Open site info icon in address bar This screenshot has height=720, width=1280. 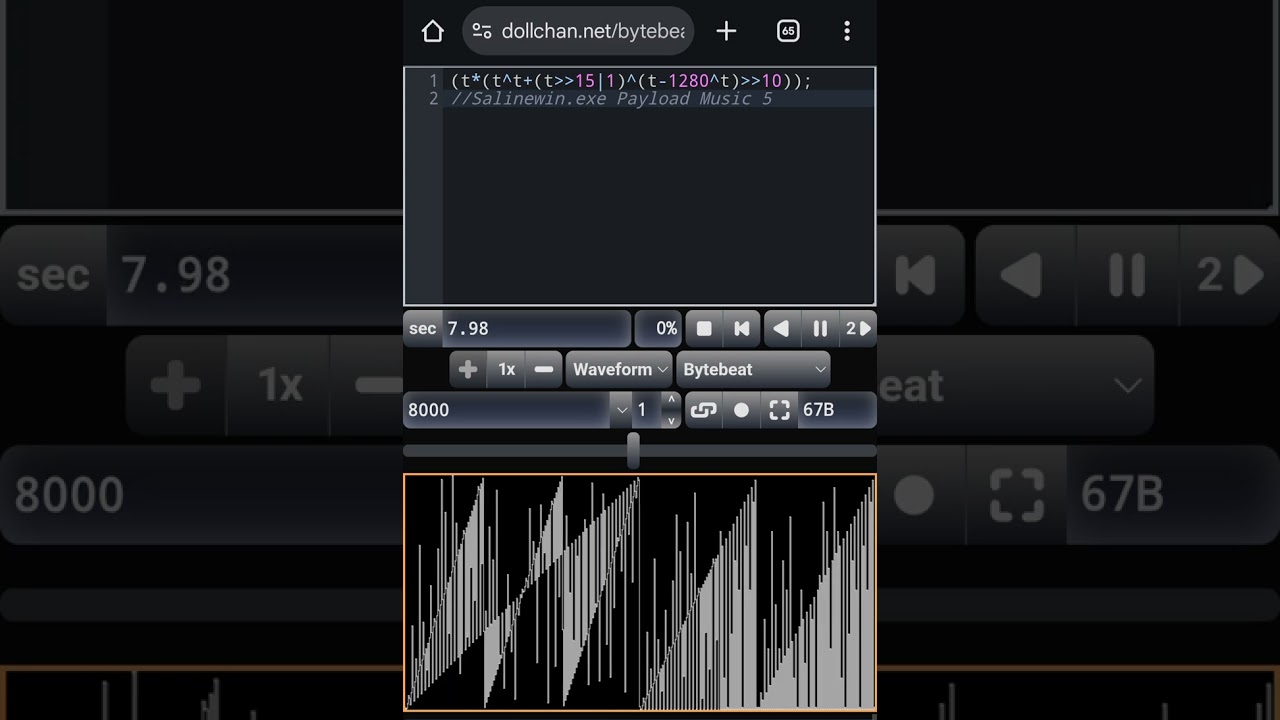482,31
